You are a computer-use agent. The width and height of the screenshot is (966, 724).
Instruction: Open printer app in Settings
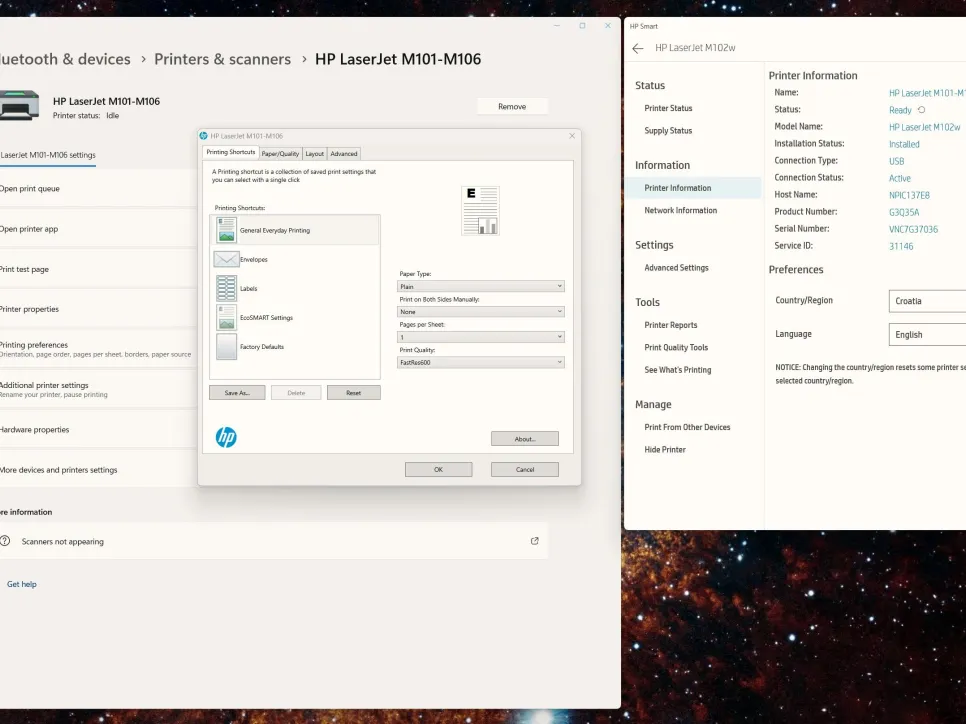coord(99,229)
